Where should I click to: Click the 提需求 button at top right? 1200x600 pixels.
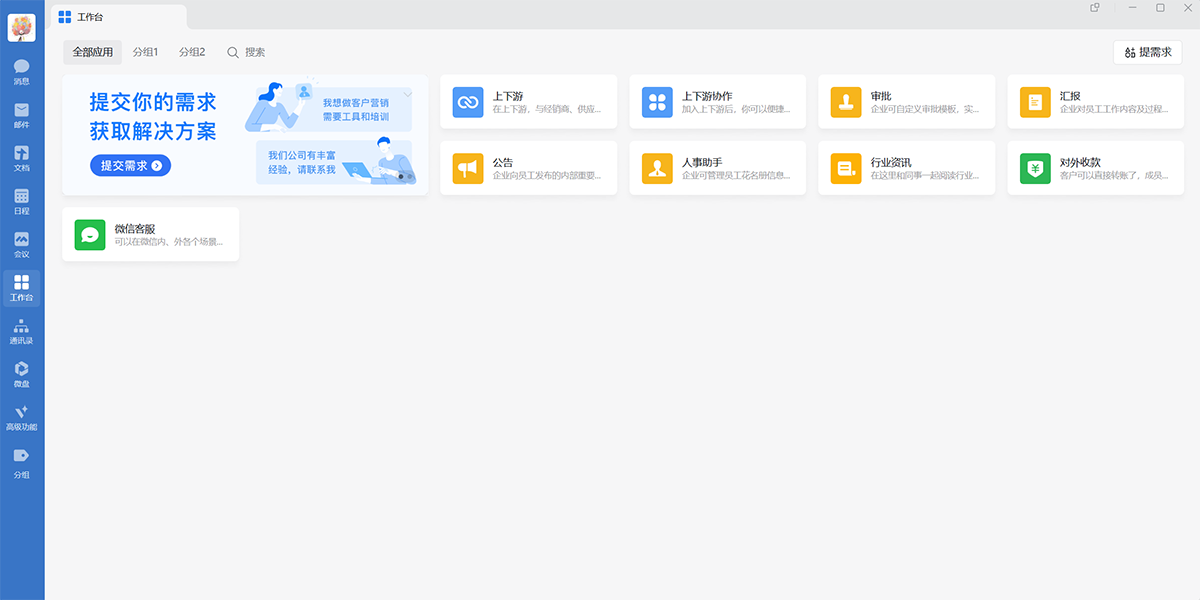point(1147,52)
